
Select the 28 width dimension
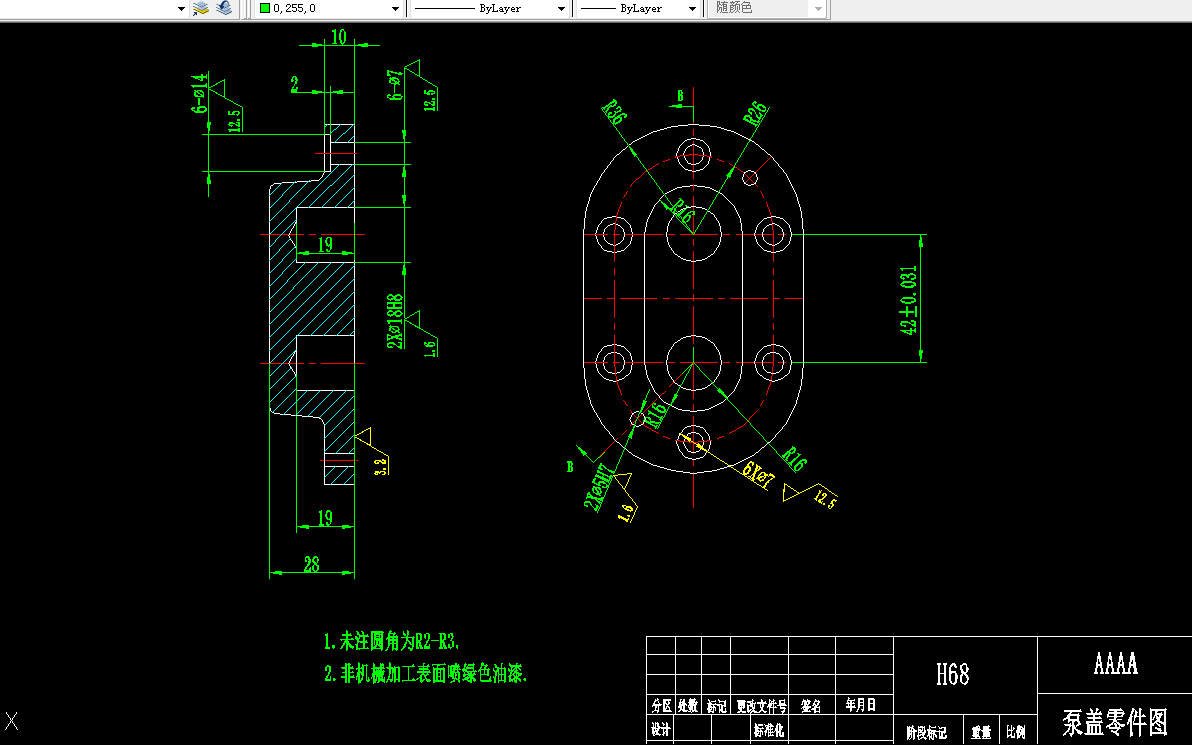(312, 564)
